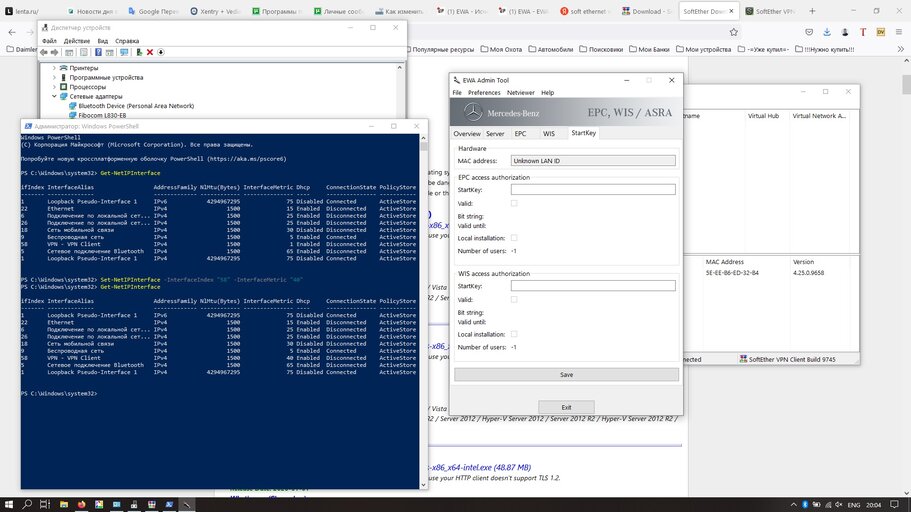Switch to the Server tab in EWA
Viewport: 911px width, 512px height.
click(495, 133)
